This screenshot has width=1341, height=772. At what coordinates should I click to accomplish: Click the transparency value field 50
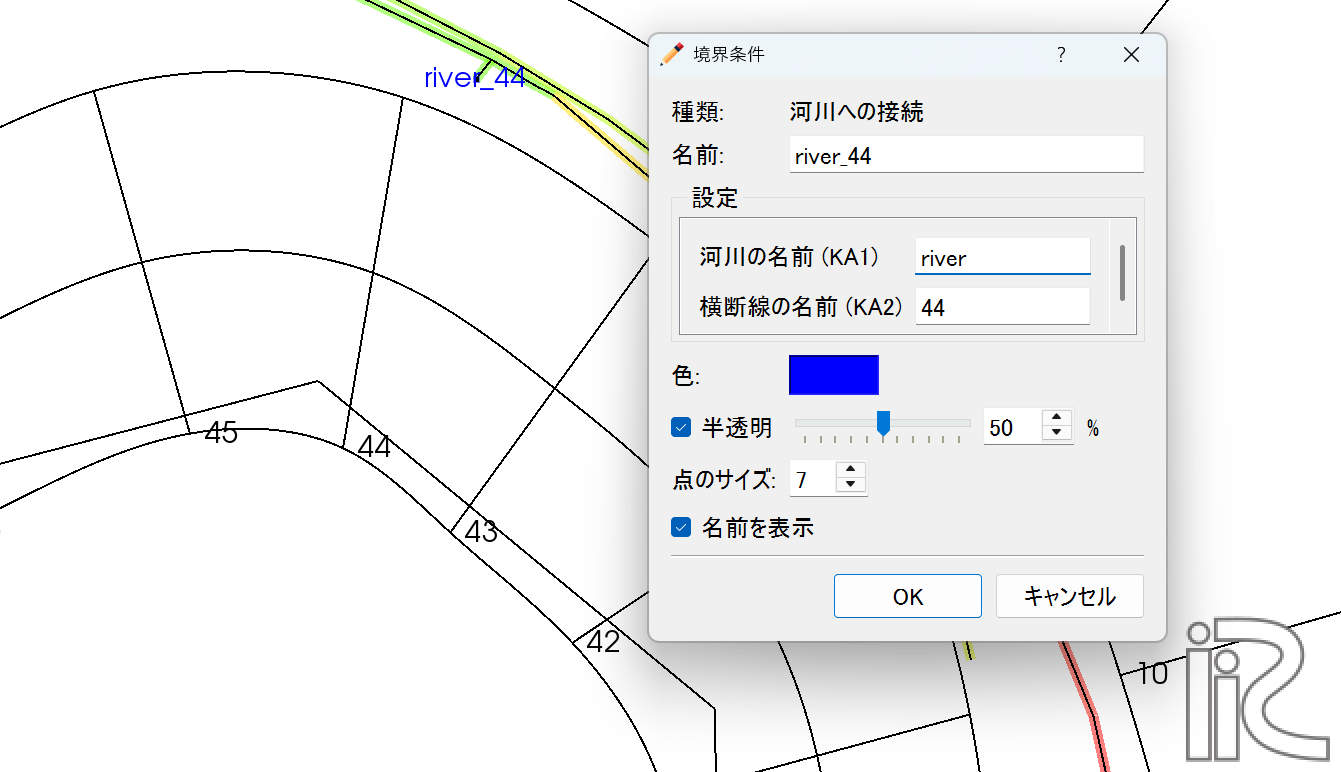[x=1012, y=428]
